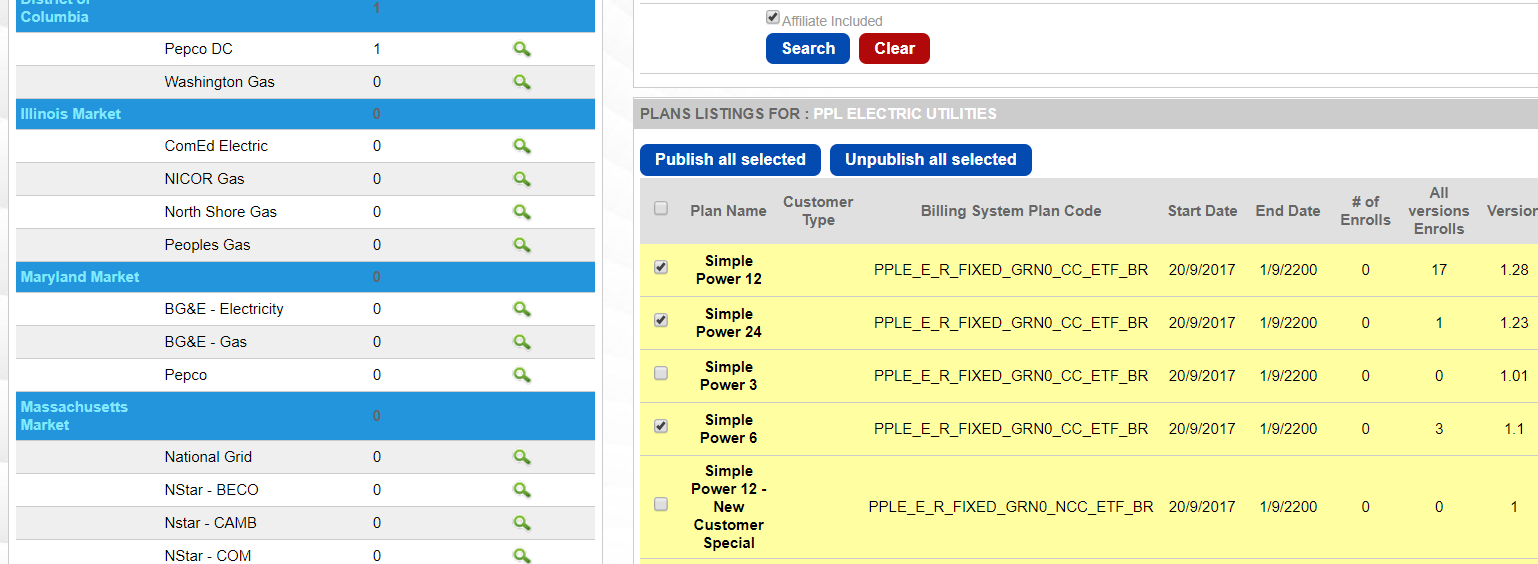Screen dimensions: 1538x564
Task: Click the NICOR Gas utility name
Action: (205, 179)
